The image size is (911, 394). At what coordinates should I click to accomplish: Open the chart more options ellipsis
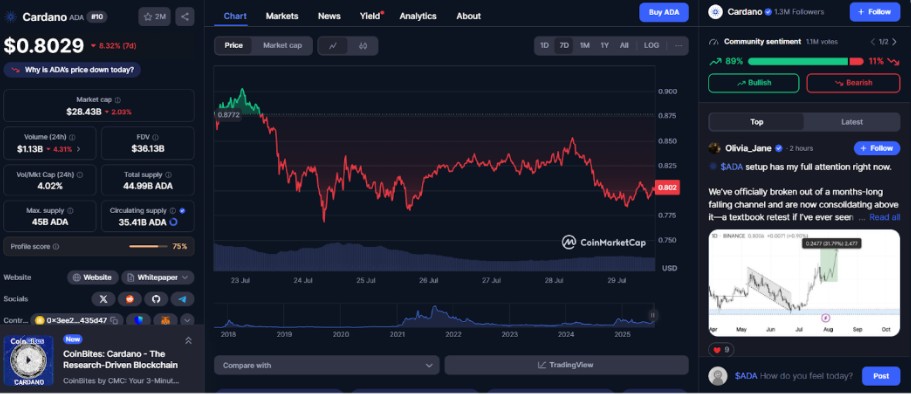(x=678, y=45)
